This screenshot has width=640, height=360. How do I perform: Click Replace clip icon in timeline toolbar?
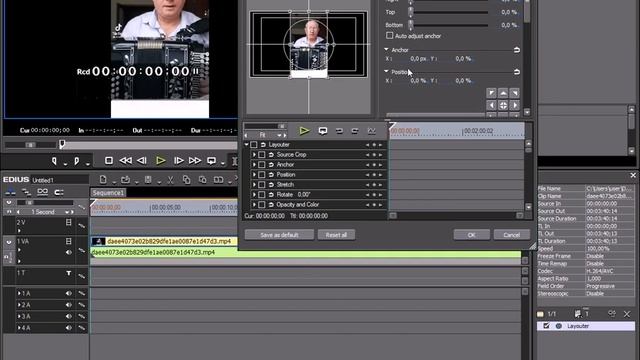(219, 180)
